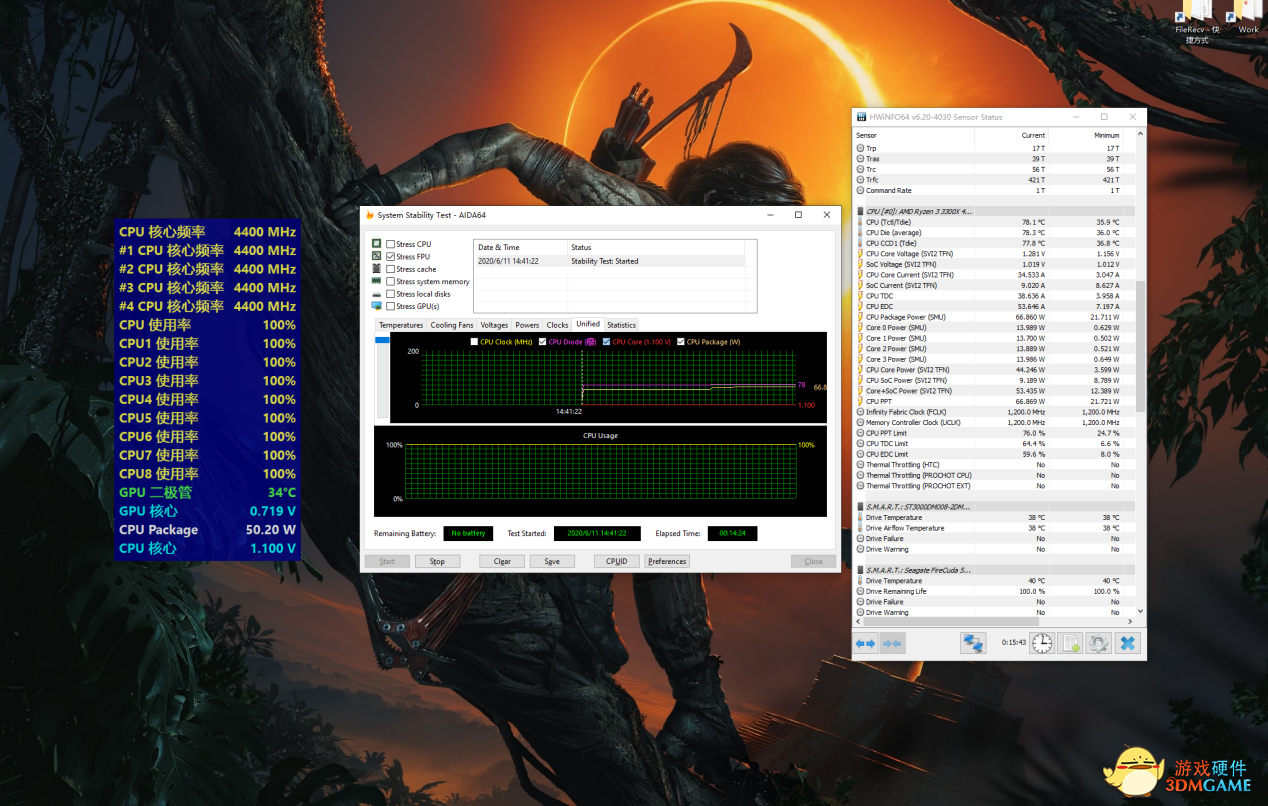Enable Stress cache checkbox
This screenshot has height=806, width=1268.
pyautogui.click(x=391, y=269)
